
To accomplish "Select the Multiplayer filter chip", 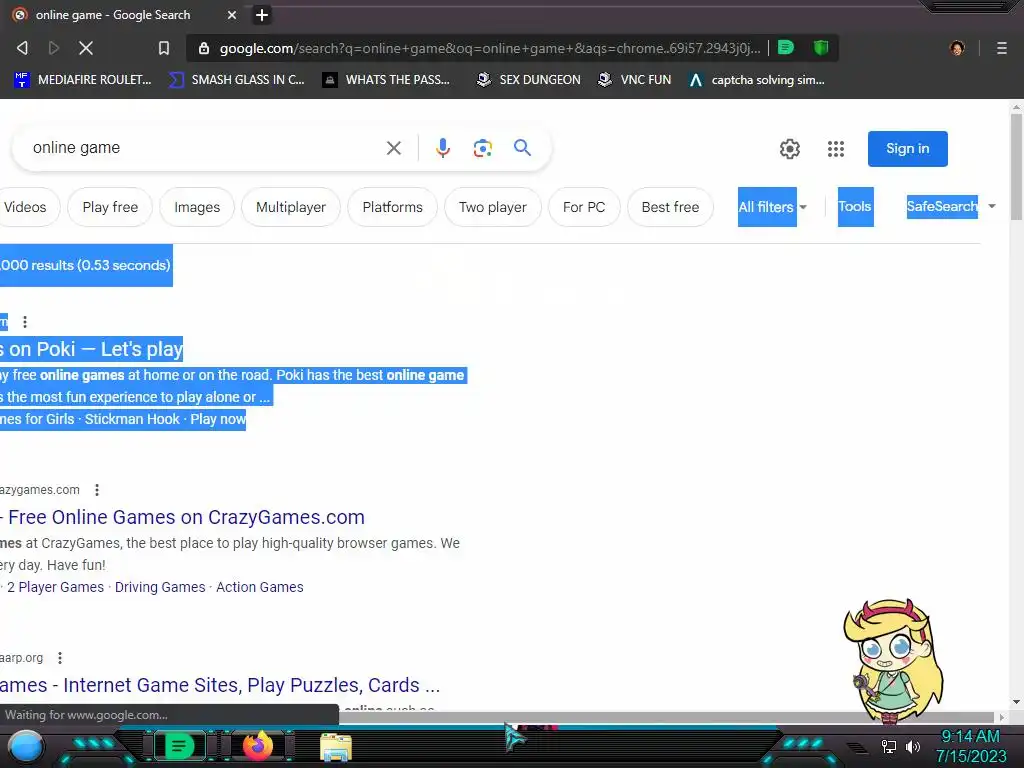I will [291, 207].
